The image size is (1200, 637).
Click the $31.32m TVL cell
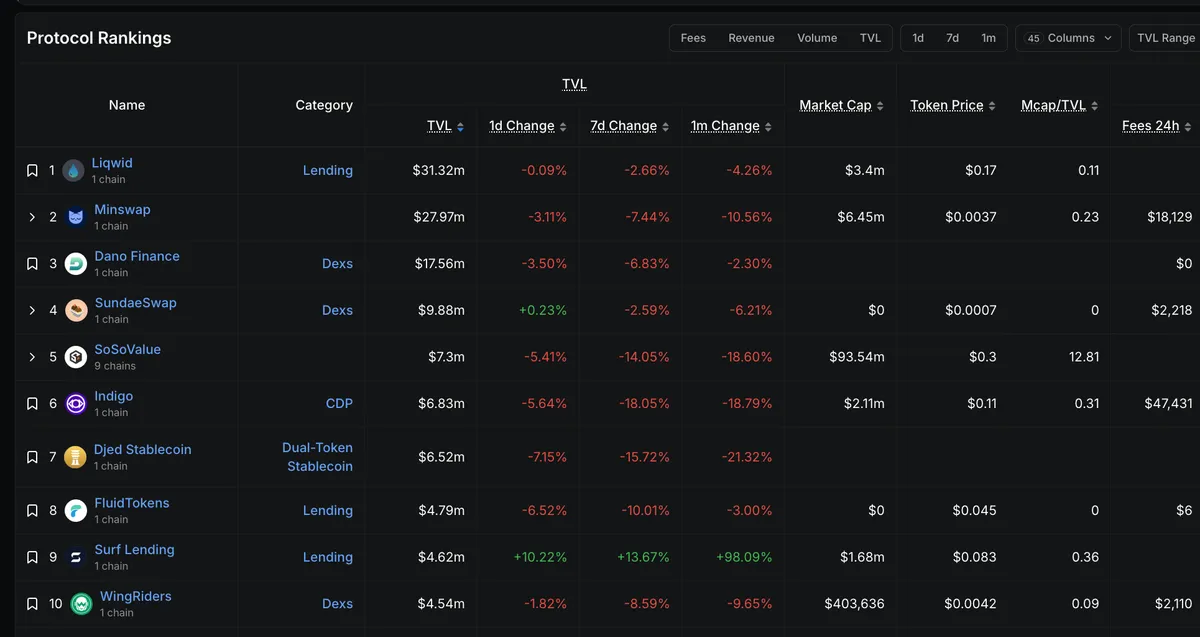click(438, 171)
